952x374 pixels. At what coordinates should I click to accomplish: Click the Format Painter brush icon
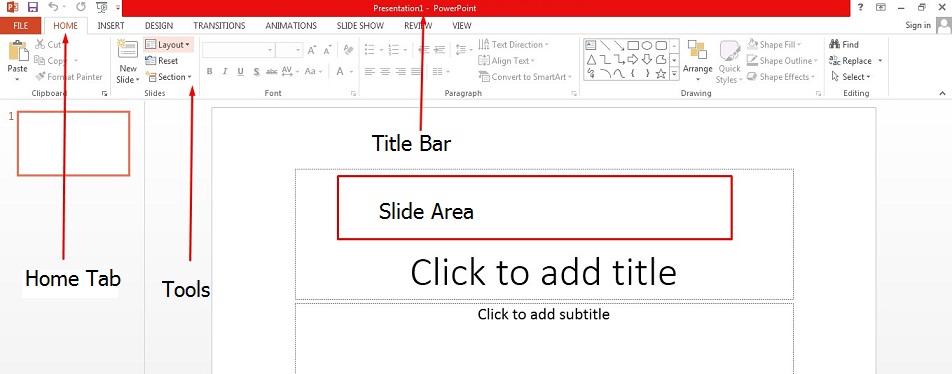40,77
